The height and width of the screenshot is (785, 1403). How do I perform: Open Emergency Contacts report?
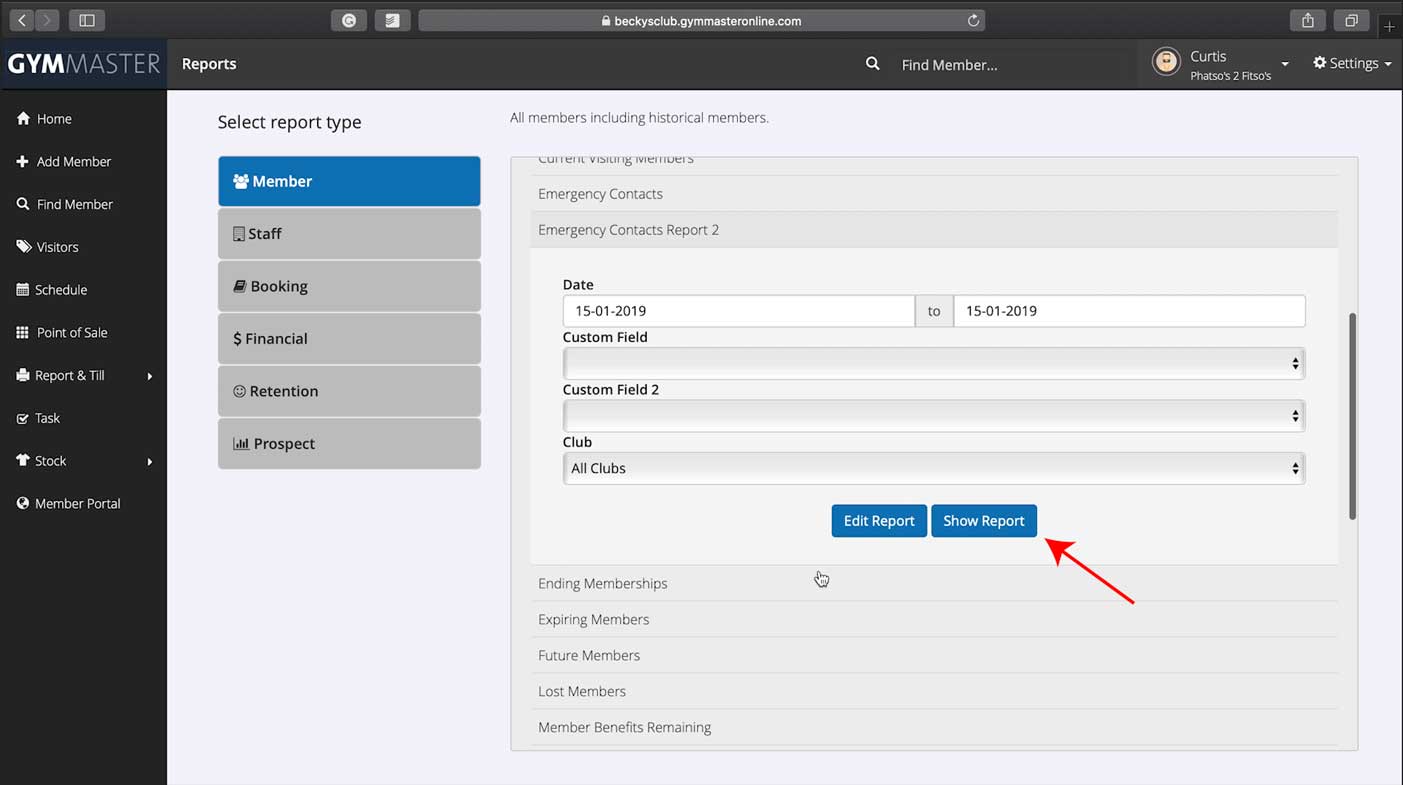(x=934, y=194)
